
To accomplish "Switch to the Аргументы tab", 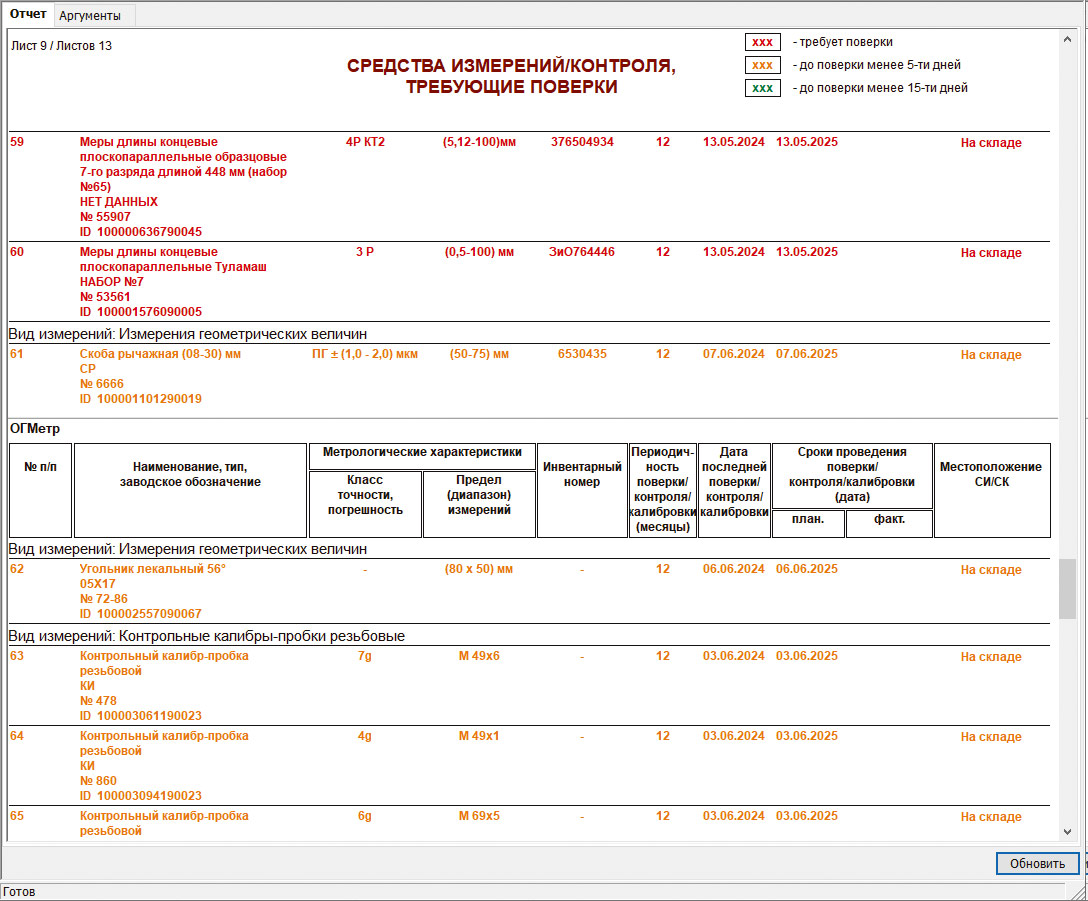I will click(x=90, y=16).
